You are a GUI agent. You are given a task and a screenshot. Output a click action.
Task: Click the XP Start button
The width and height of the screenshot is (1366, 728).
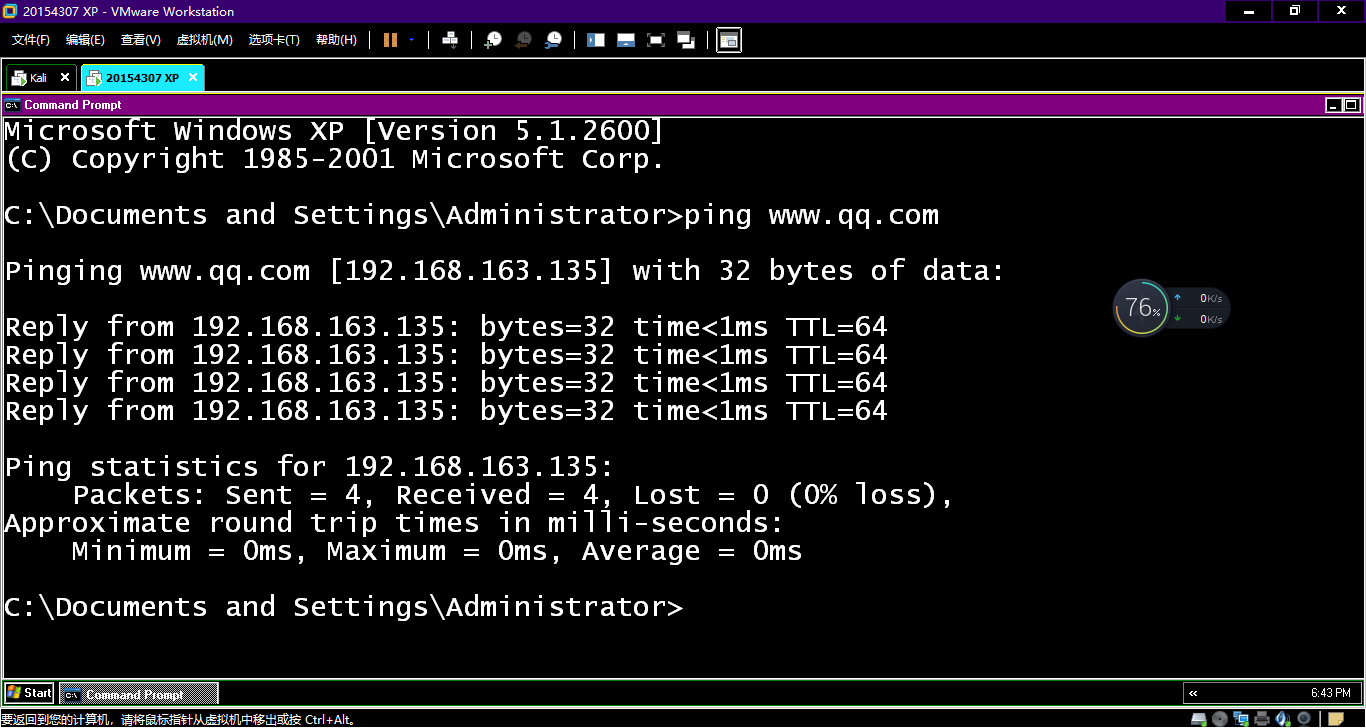coord(29,693)
